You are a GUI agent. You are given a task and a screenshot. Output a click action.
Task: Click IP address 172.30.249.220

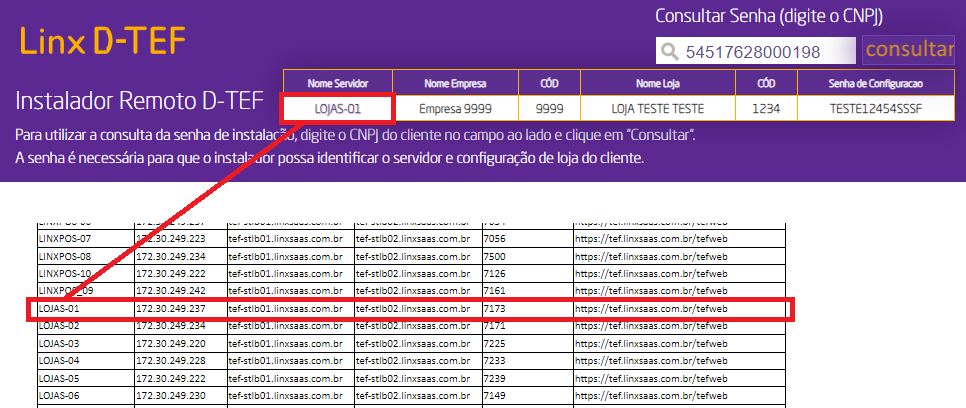(171, 343)
